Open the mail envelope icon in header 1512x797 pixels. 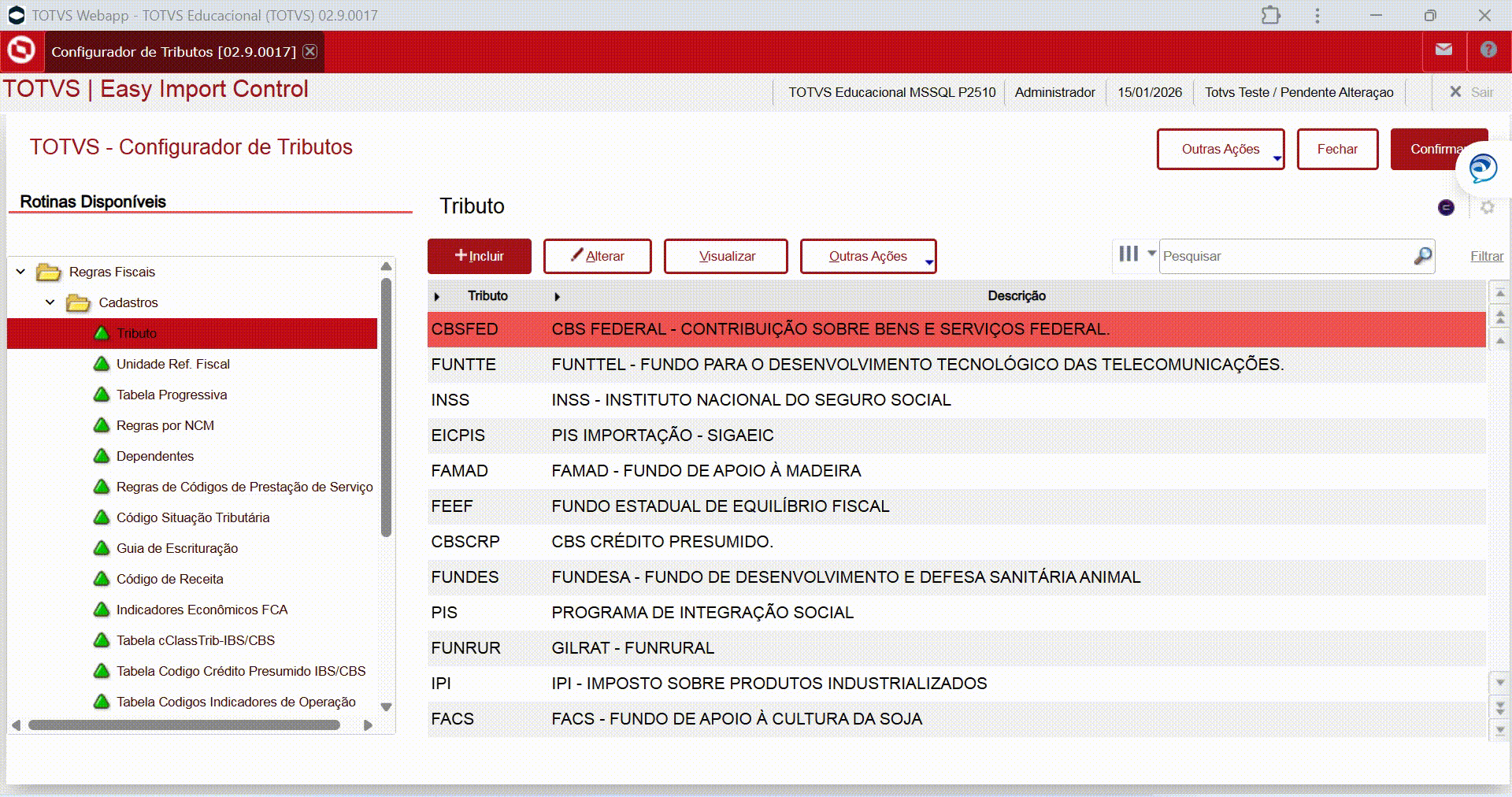click(1443, 50)
